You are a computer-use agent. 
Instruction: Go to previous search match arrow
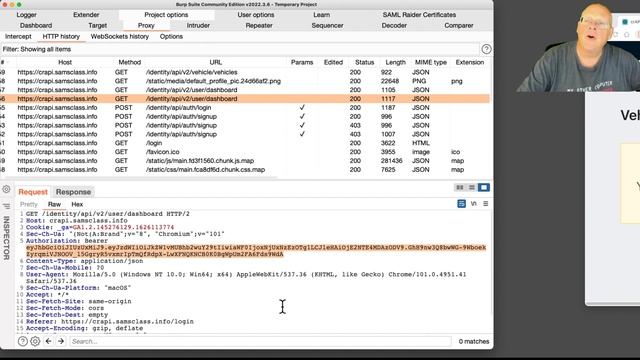pyautogui.click(x=49, y=341)
